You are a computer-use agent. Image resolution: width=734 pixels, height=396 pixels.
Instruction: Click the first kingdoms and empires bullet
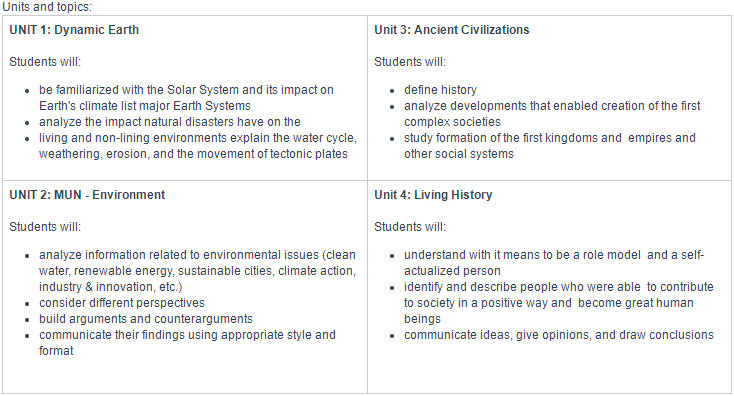tap(550, 146)
